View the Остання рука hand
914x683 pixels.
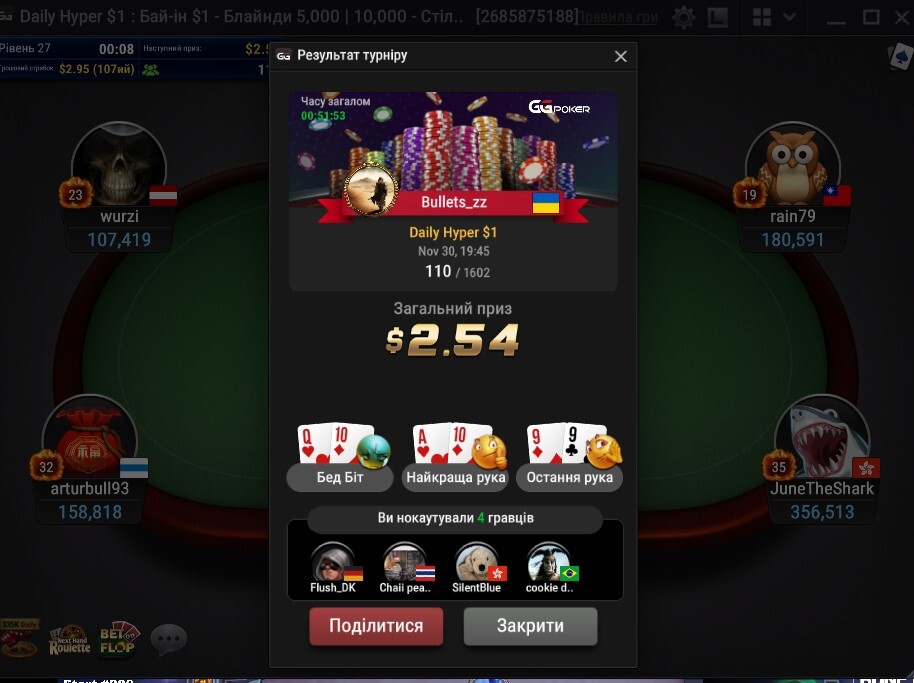pos(570,457)
